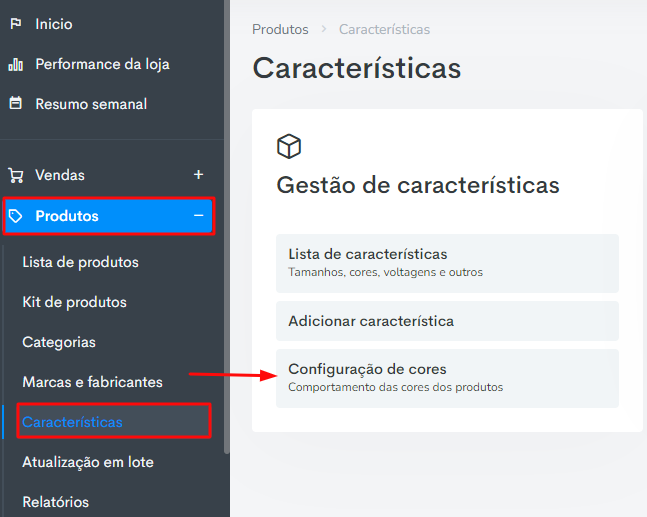Collapse the Produtos menu with minus
The image size is (647, 517).
coord(198,215)
